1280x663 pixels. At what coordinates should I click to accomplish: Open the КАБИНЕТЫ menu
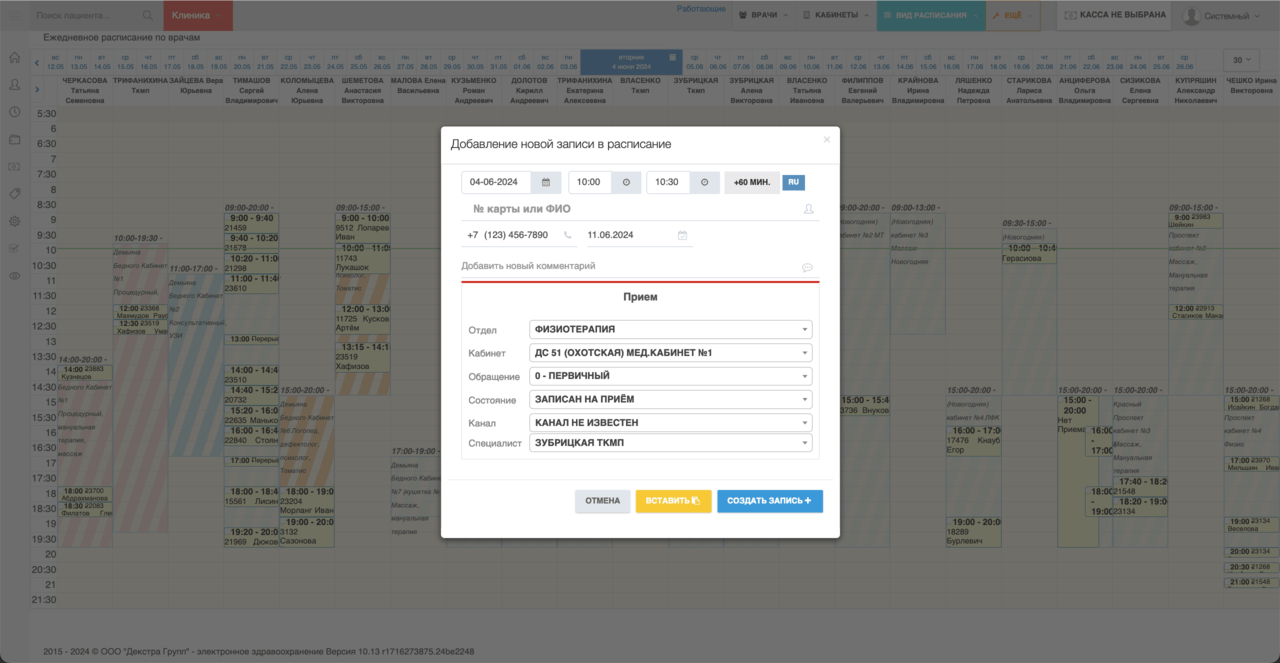point(835,16)
